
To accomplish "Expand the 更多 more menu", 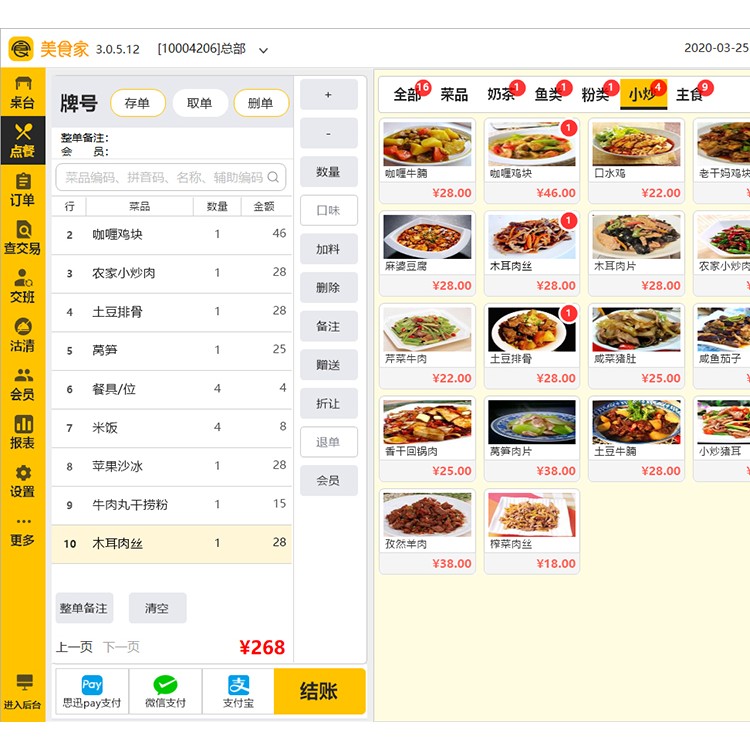I will tap(22, 531).
